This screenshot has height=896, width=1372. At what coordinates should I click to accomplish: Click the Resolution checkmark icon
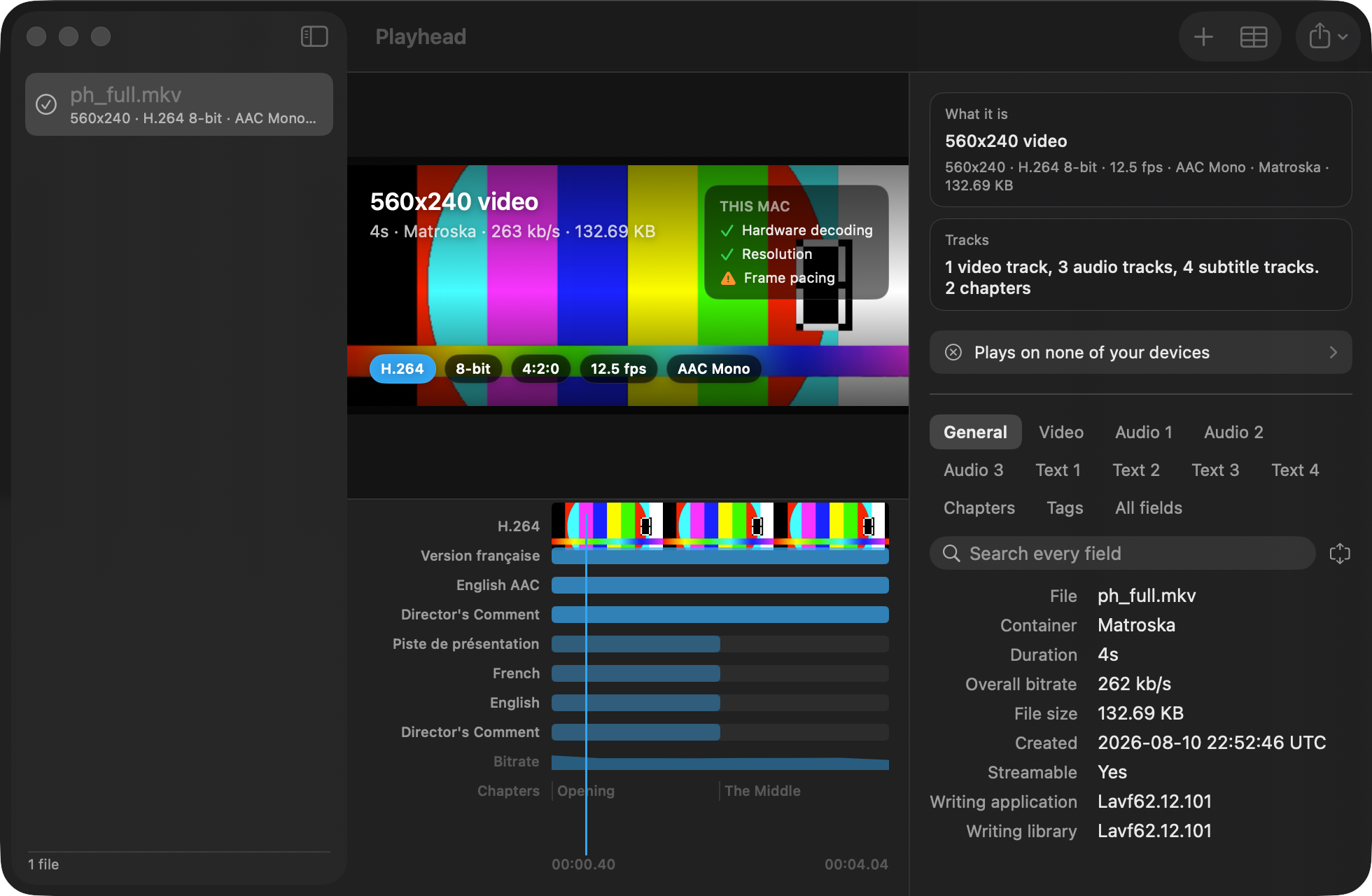click(x=727, y=254)
